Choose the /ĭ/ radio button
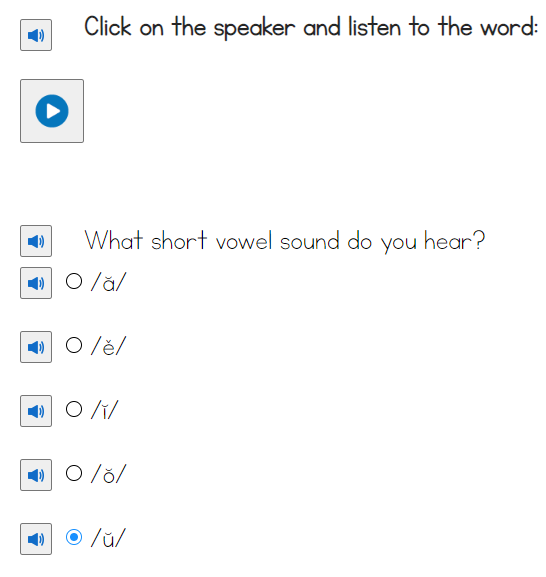This screenshot has height=577, width=546. tap(74, 409)
